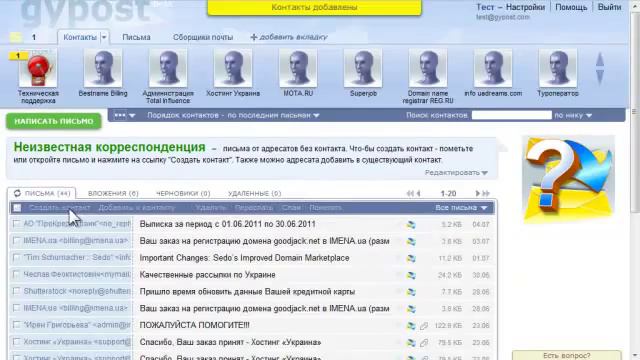Click the Удалить action
Image resolution: width=640 pixels, height=360 pixels.
click(x=211, y=208)
